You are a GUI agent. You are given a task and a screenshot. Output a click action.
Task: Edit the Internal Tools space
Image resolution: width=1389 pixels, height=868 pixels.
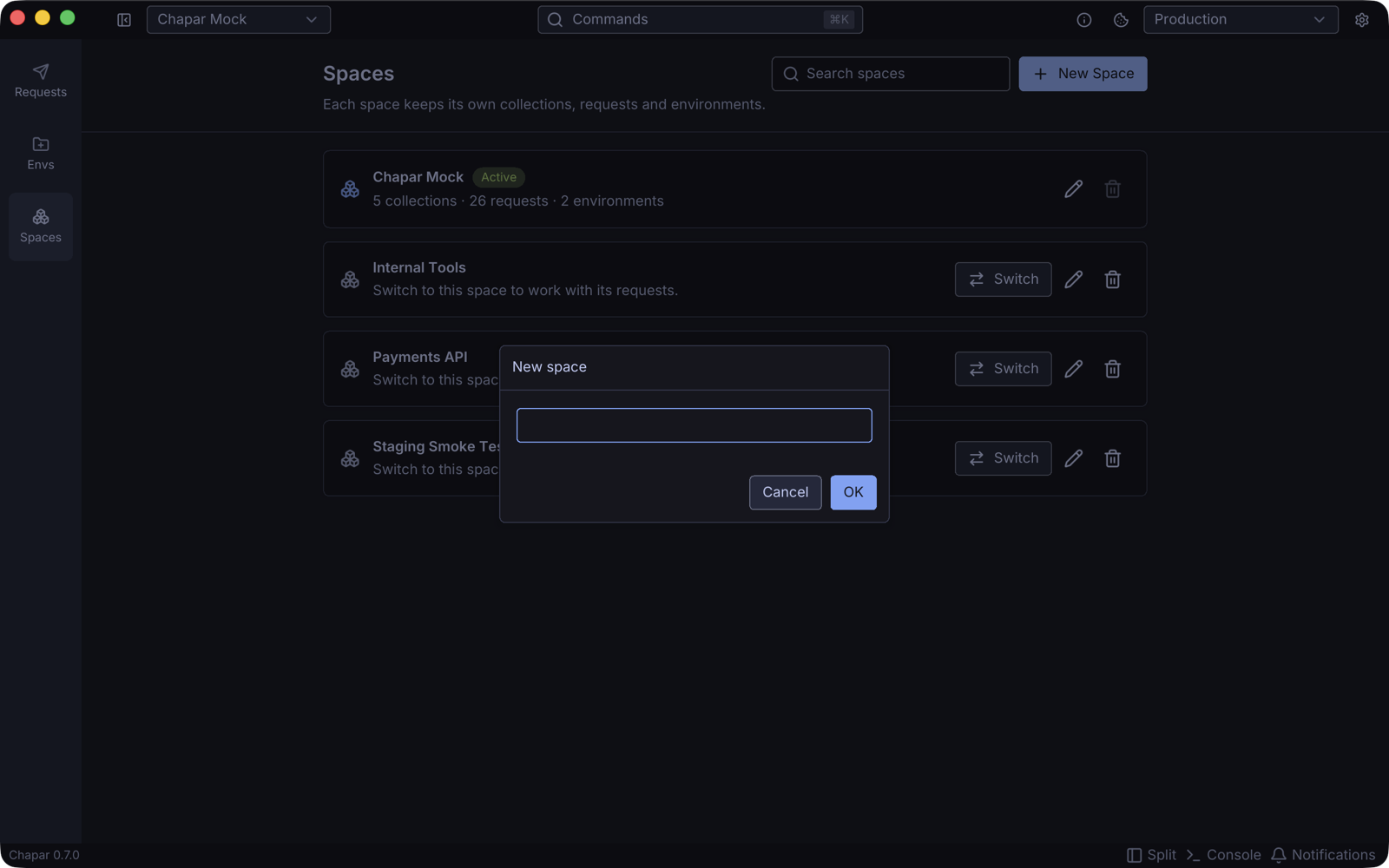coord(1074,279)
